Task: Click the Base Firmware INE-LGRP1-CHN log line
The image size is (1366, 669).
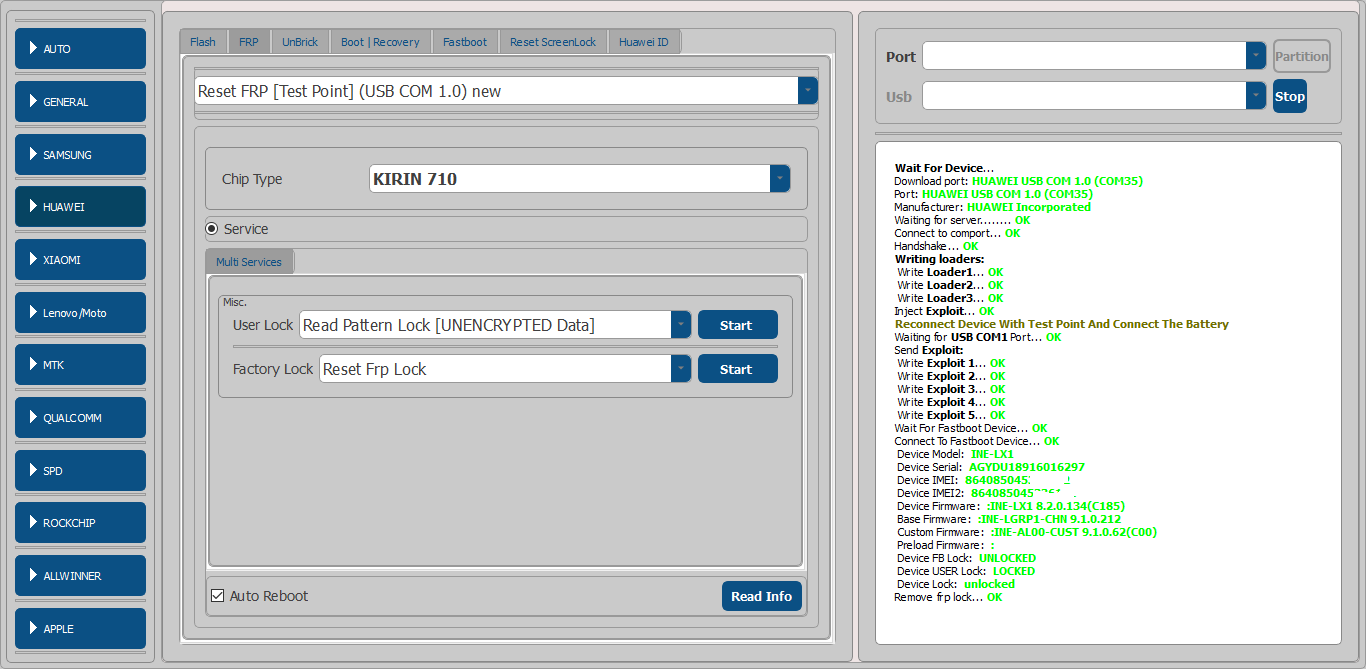Action: (1009, 519)
